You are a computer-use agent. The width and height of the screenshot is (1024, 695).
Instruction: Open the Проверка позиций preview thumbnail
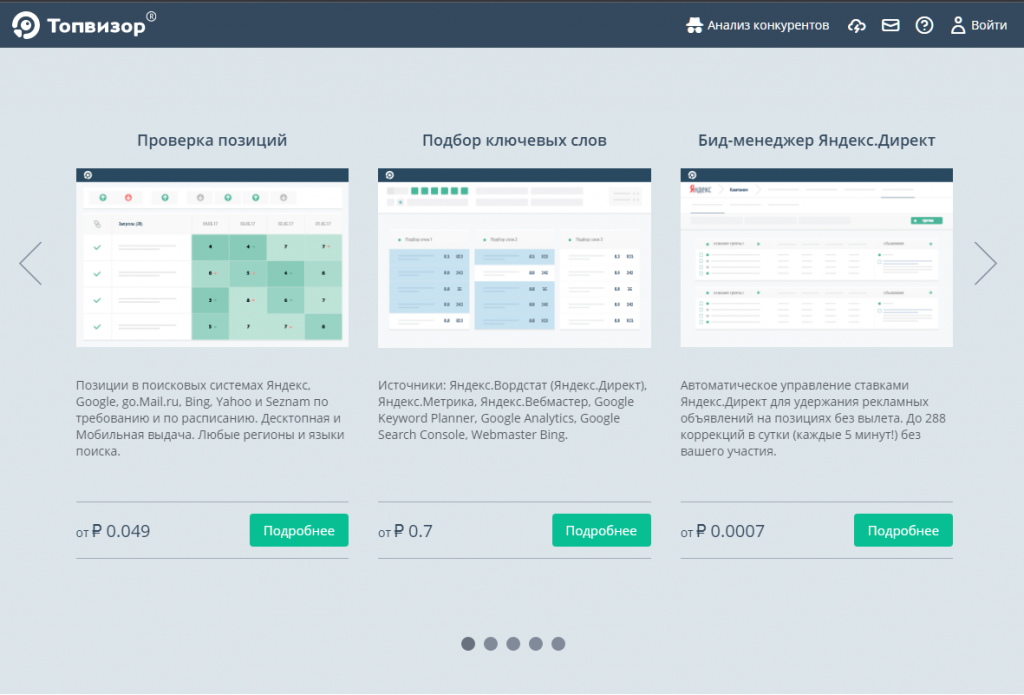(212, 258)
